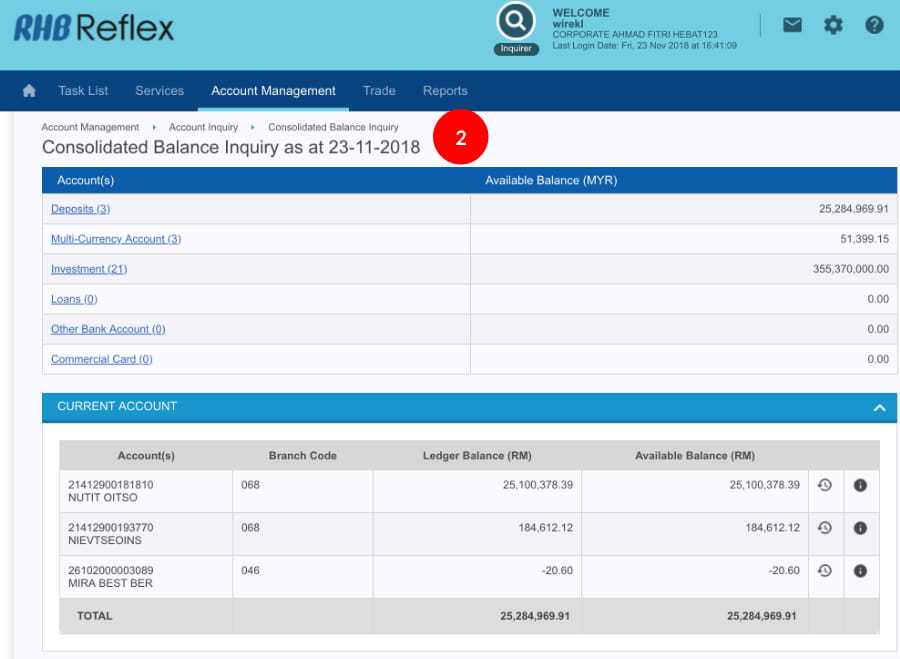
Task: View history for account 21412900193770
Action: coord(825,528)
